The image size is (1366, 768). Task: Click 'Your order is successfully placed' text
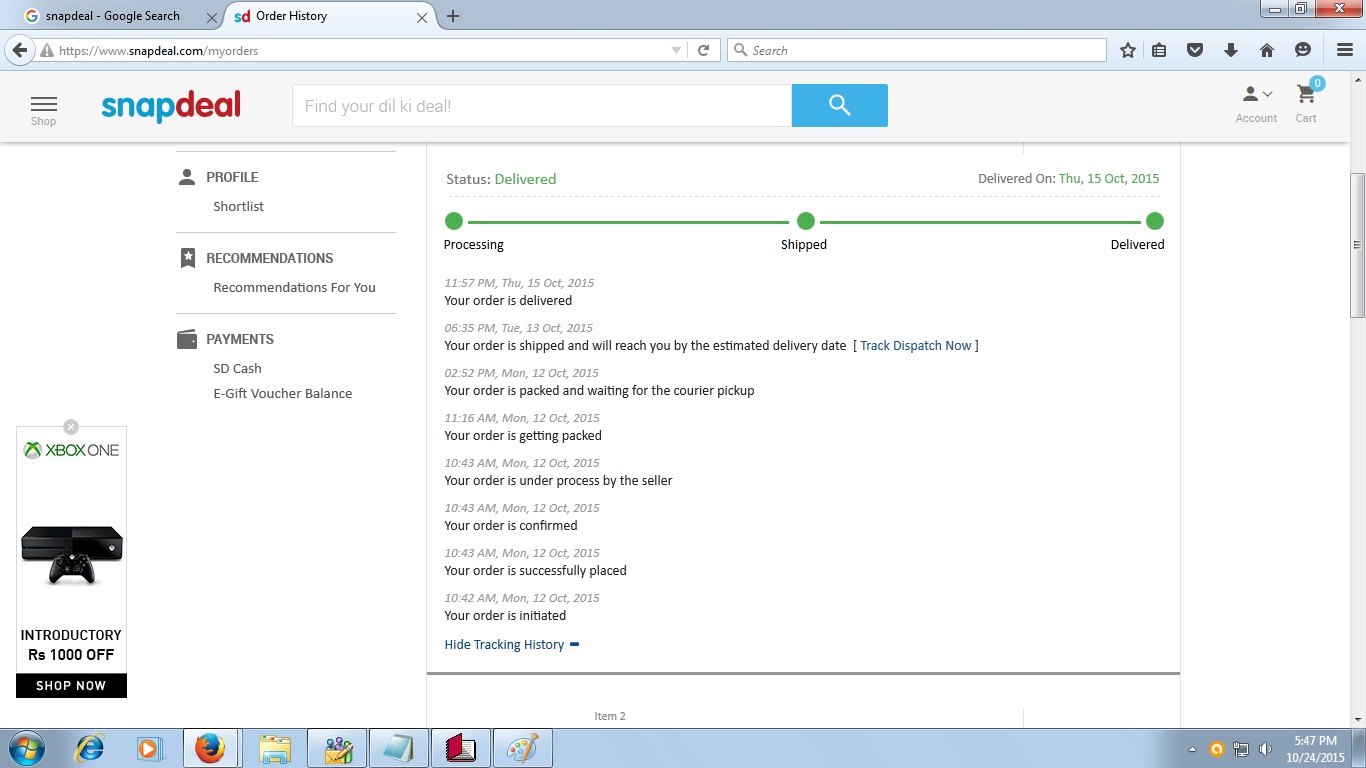point(535,570)
